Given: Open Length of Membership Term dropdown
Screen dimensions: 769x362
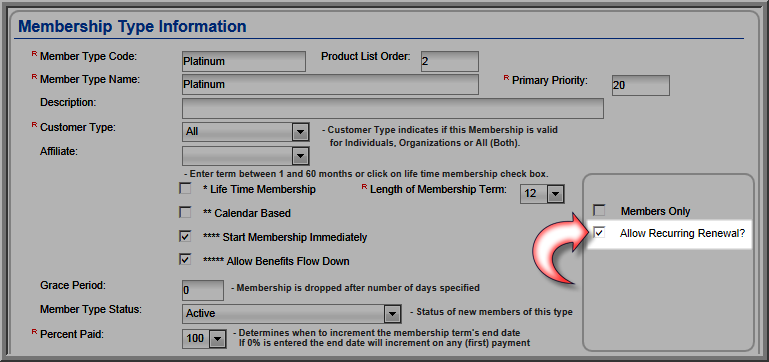Looking at the screenshot, I should (542, 194).
